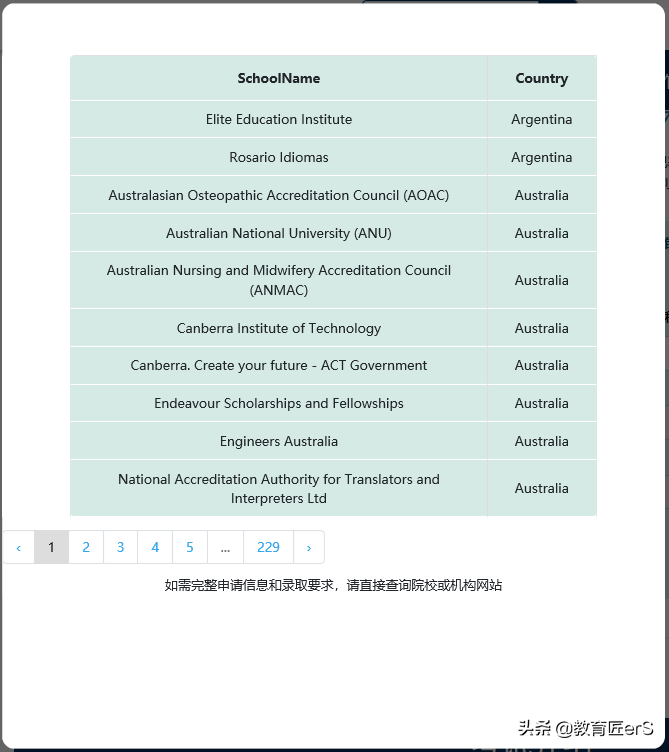Select Canberra. Create your future - ACT Government

point(279,365)
